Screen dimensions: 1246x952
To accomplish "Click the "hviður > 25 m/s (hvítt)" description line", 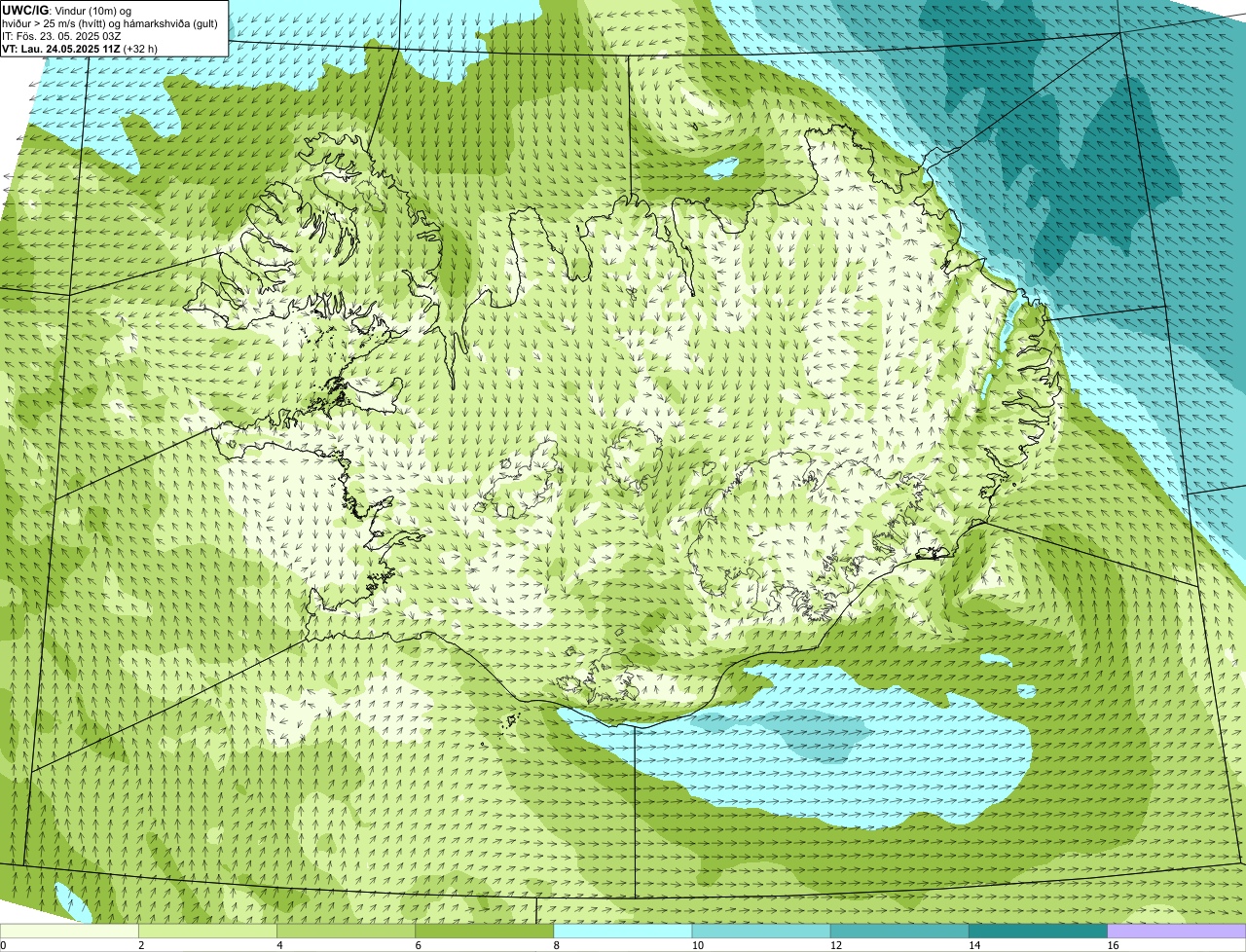I will click(109, 22).
